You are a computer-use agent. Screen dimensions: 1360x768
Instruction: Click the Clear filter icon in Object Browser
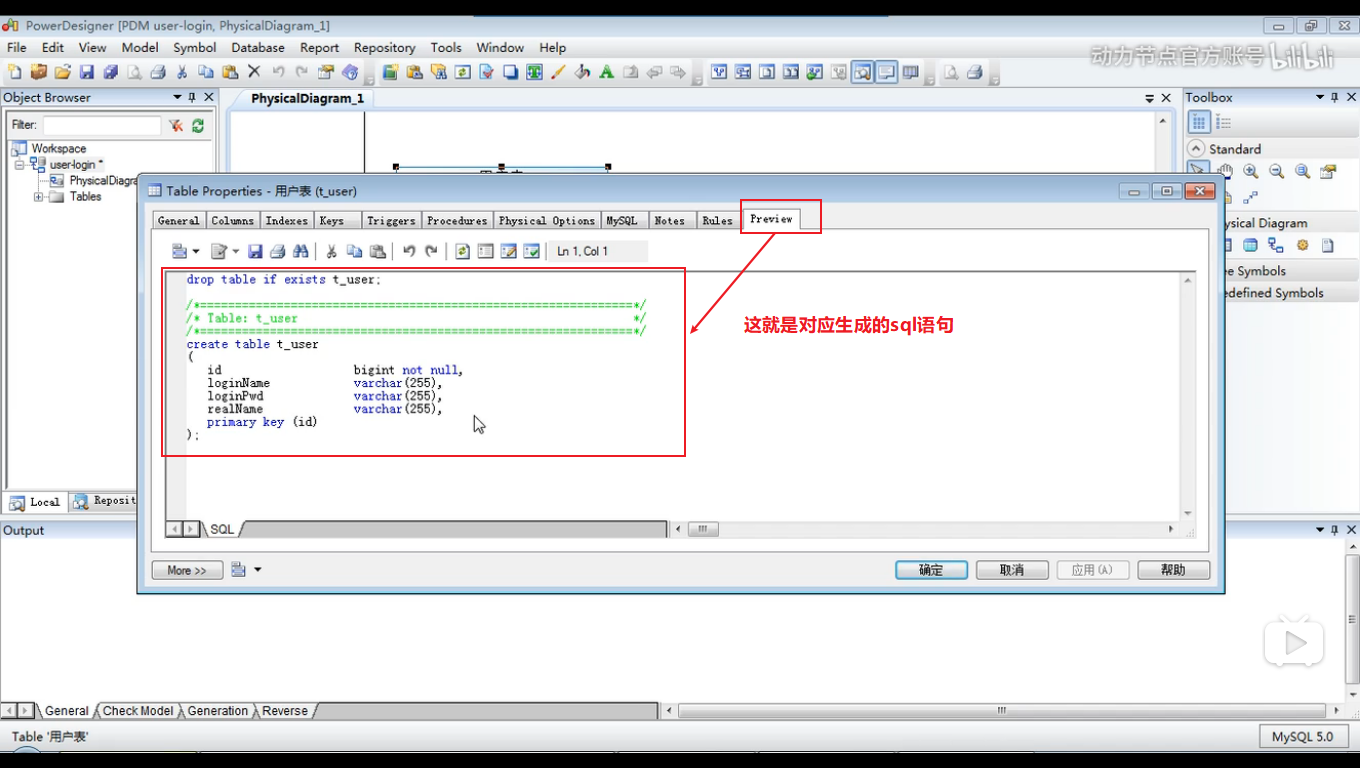pos(176,125)
